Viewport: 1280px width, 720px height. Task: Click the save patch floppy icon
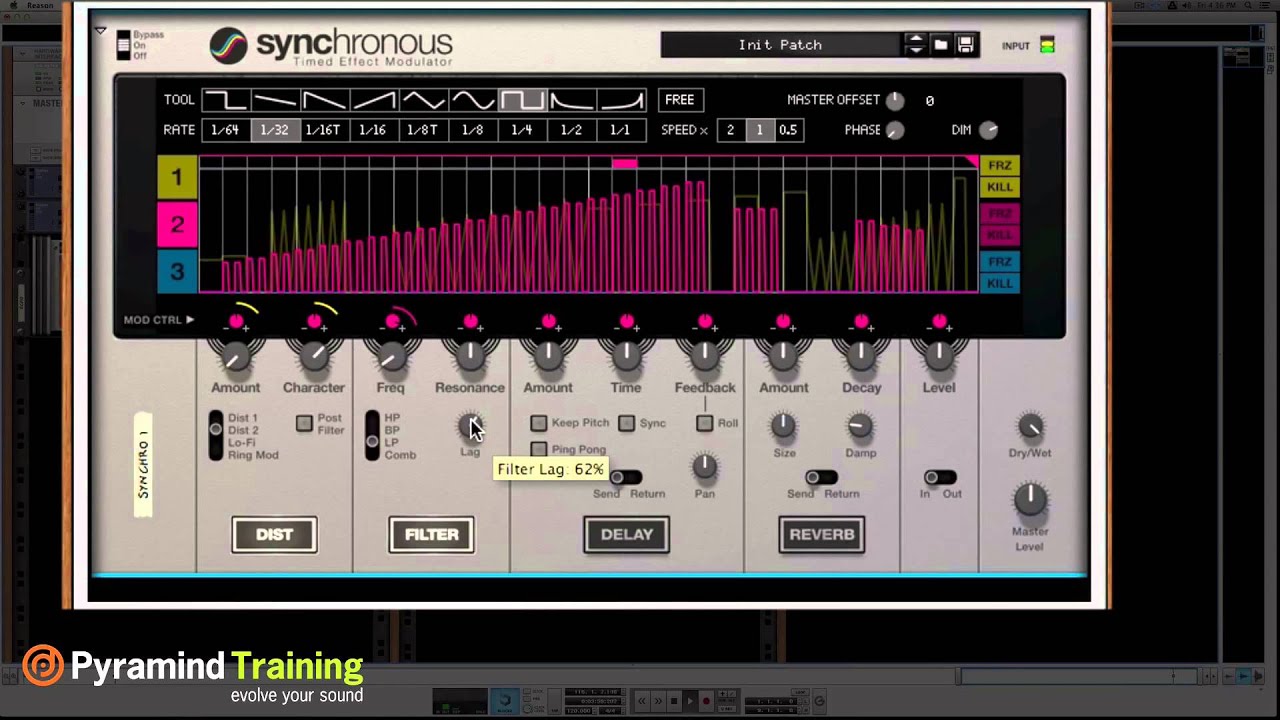click(965, 45)
